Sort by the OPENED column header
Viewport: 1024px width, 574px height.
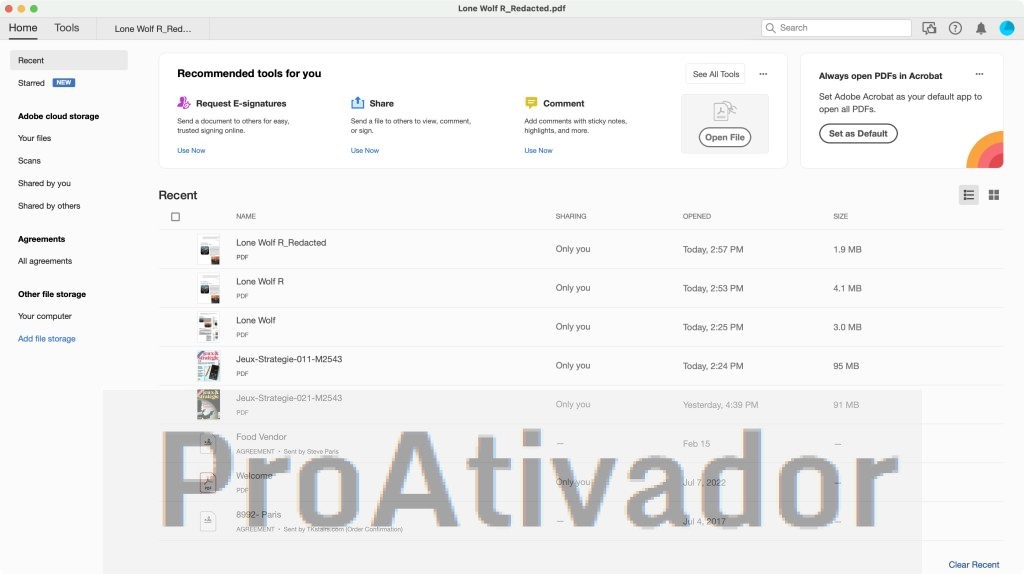pos(697,216)
